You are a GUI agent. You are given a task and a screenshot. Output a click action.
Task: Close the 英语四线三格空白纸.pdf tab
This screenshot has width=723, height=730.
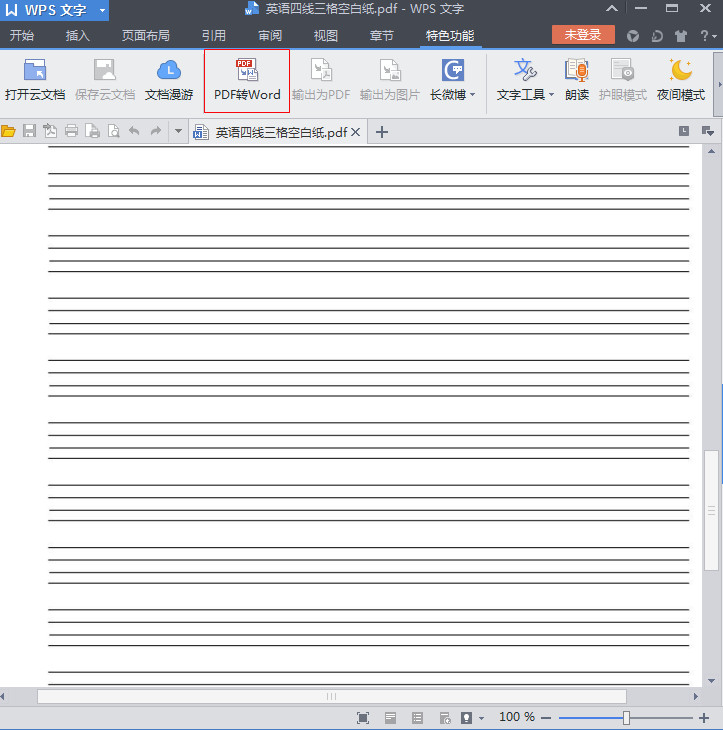355,132
